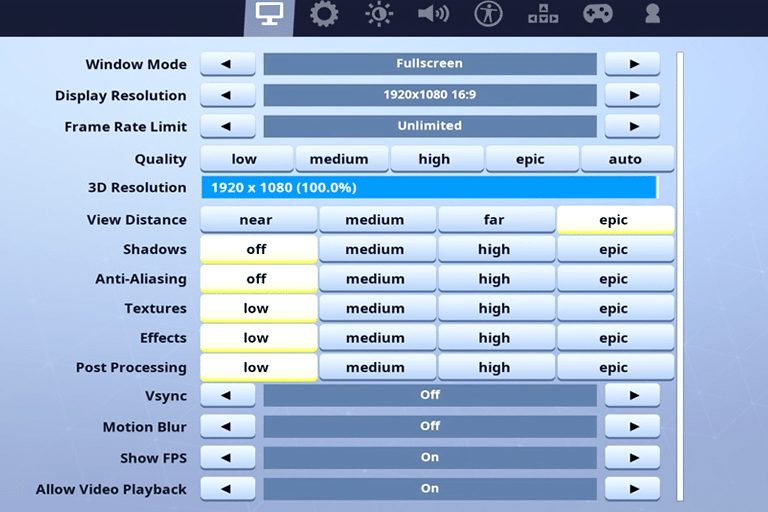Click left arrow for Motion Blur
The height and width of the screenshot is (512, 768).
click(x=228, y=427)
